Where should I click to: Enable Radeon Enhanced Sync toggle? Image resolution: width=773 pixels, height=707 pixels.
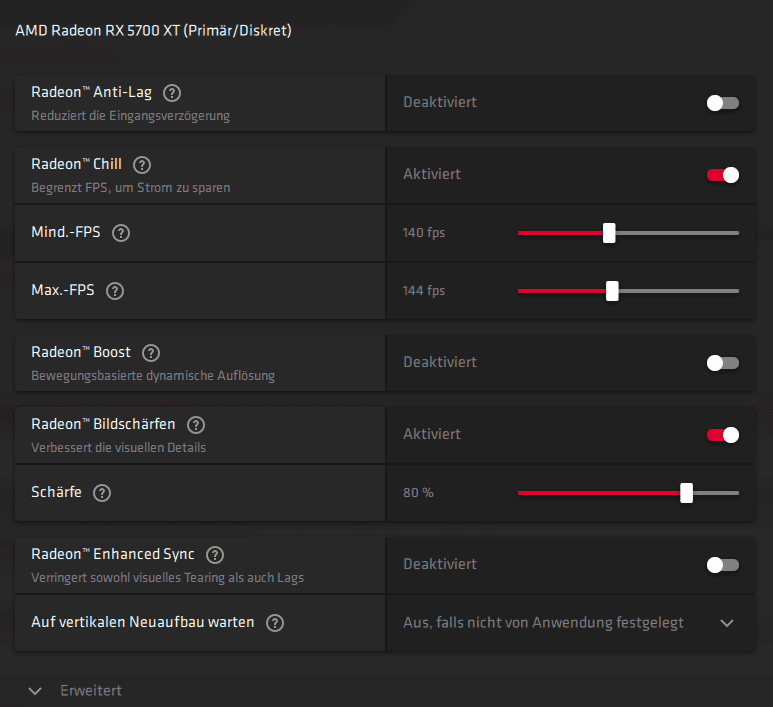click(x=722, y=565)
